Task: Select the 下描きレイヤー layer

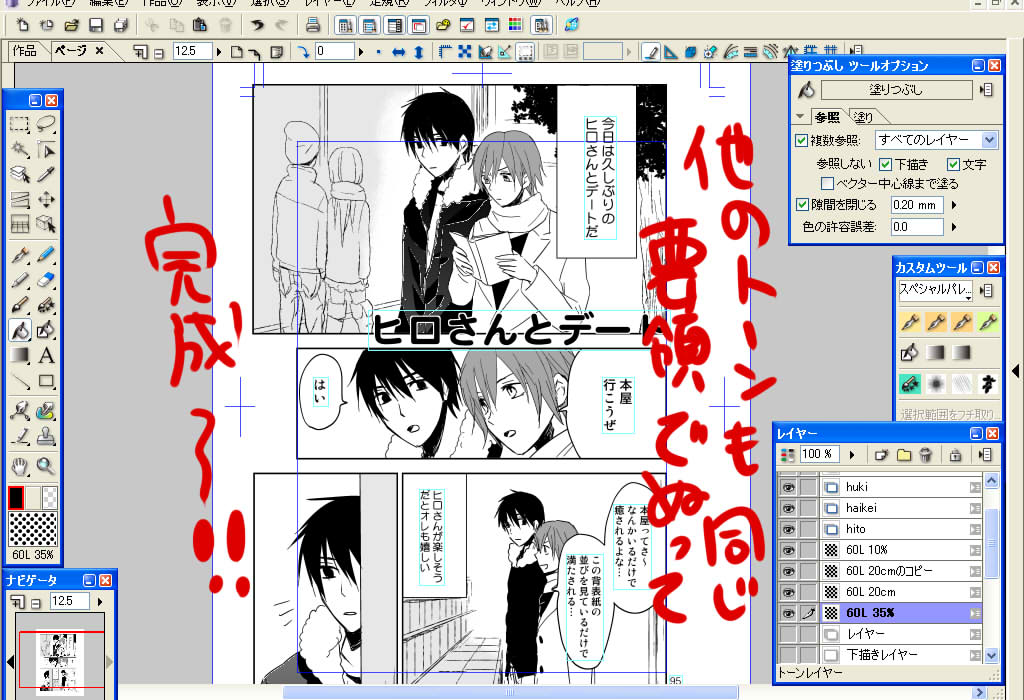Action: point(901,654)
